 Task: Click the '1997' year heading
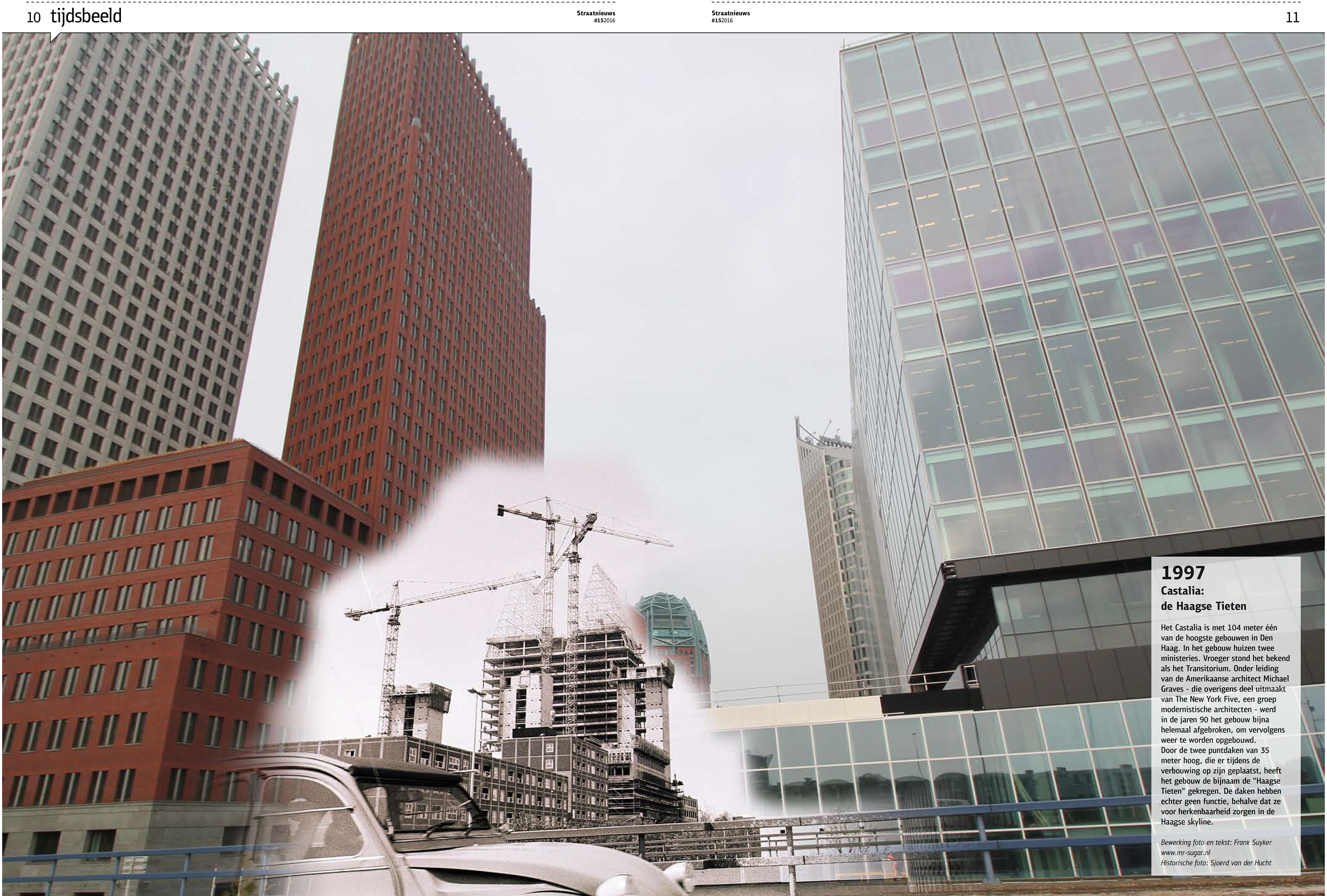[x=1183, y=572]
